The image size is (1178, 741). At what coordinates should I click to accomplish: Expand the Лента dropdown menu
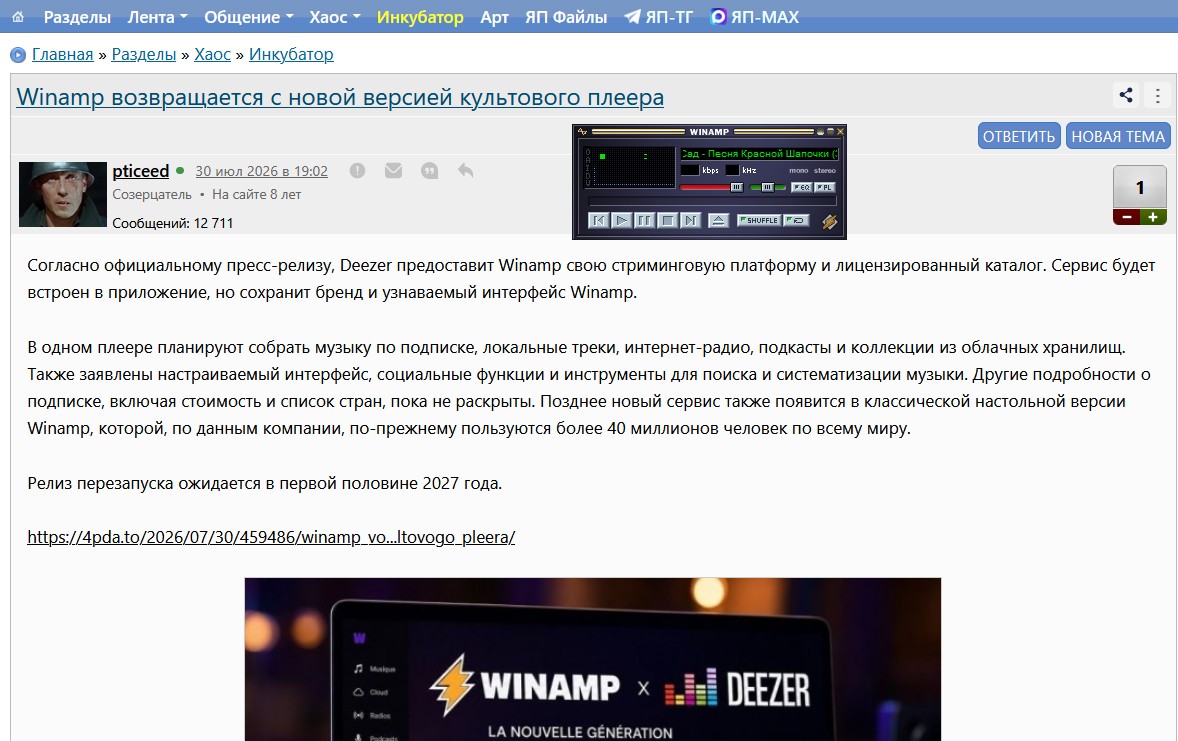point(157,17)
